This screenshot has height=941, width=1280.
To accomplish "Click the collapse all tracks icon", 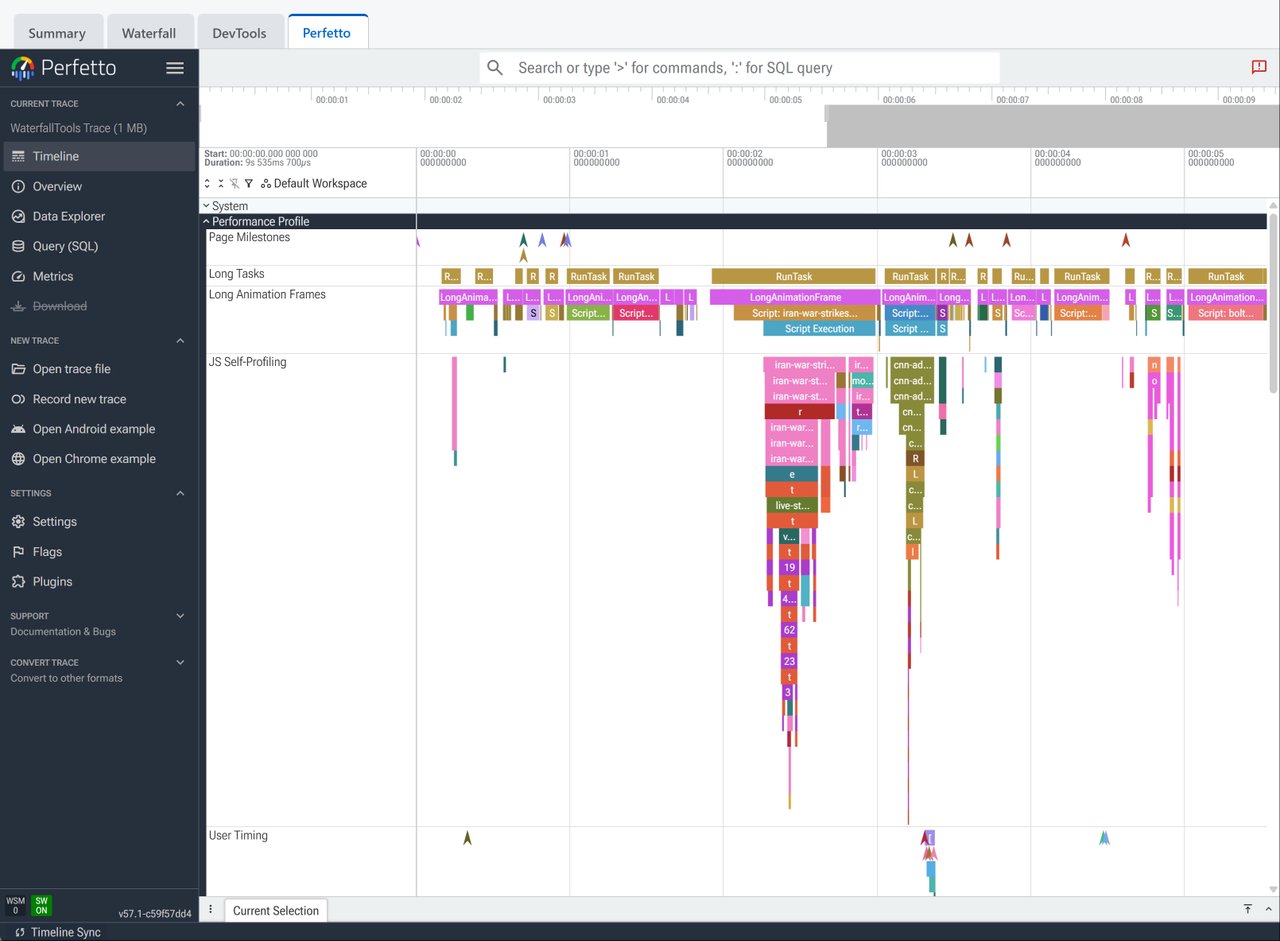I will point(221,183).
